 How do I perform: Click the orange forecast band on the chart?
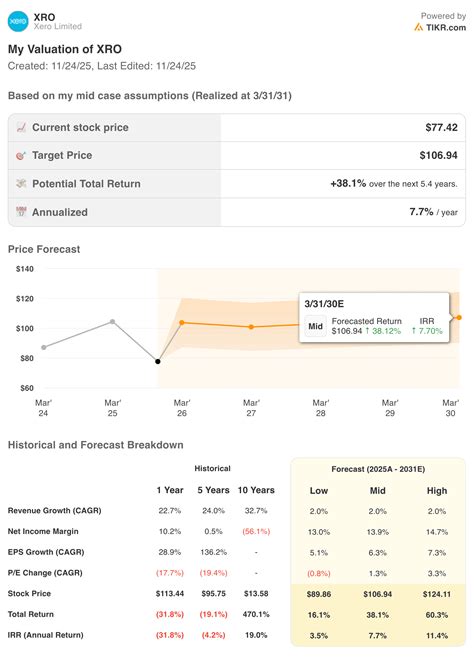253,339
